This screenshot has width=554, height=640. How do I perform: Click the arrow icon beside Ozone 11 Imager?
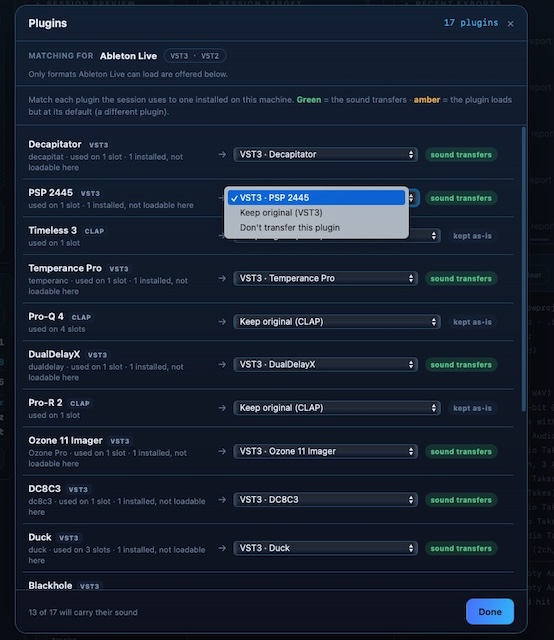click(x=222, y=451)
